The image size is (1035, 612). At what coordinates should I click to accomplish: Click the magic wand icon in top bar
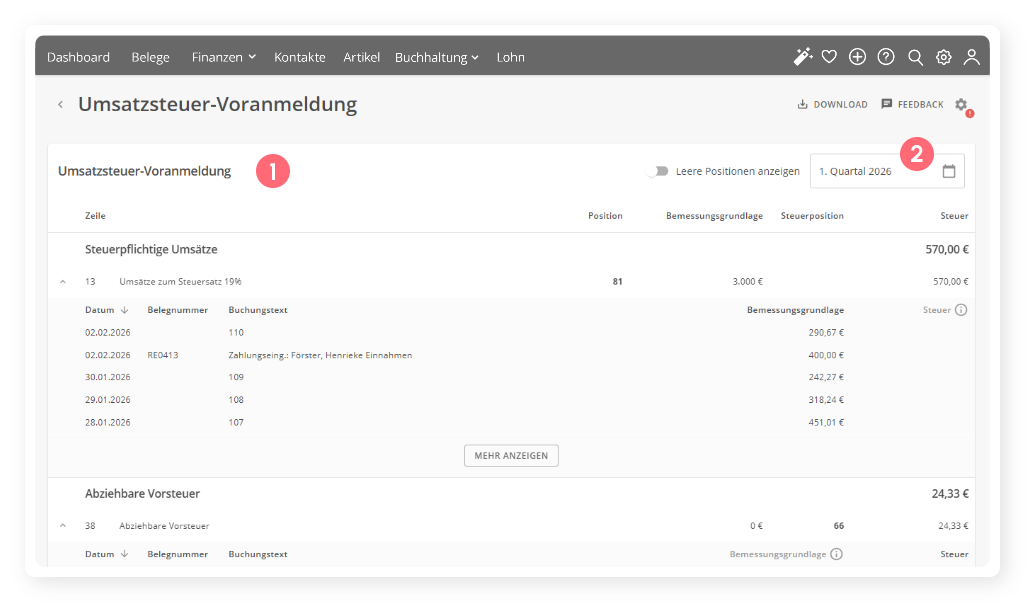coord(802,57)
